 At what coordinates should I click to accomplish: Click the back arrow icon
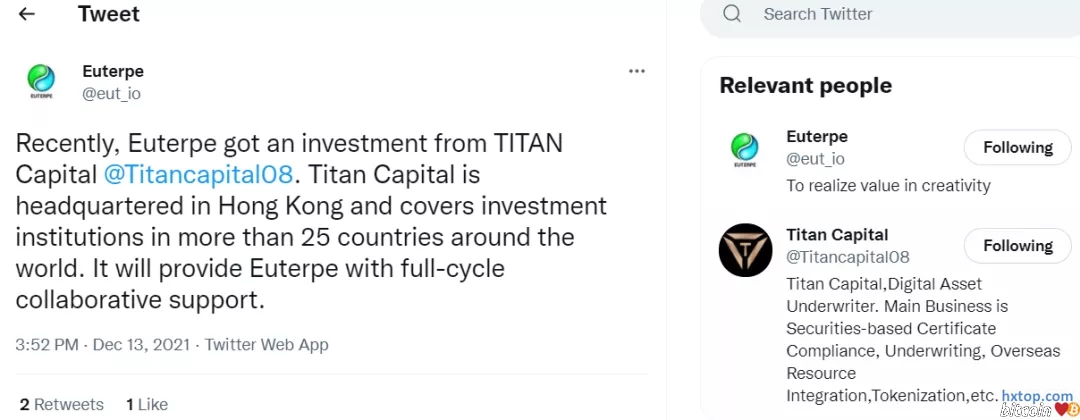(27, 14)
